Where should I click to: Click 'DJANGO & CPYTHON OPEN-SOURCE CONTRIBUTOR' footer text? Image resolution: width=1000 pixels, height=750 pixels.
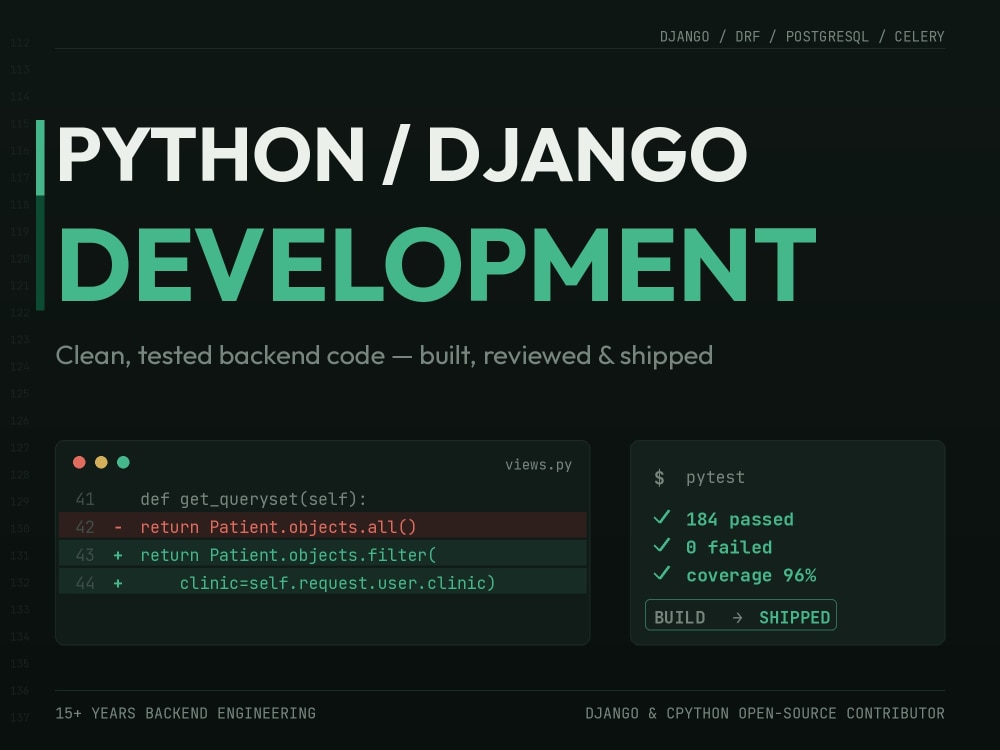pos(765,713)
